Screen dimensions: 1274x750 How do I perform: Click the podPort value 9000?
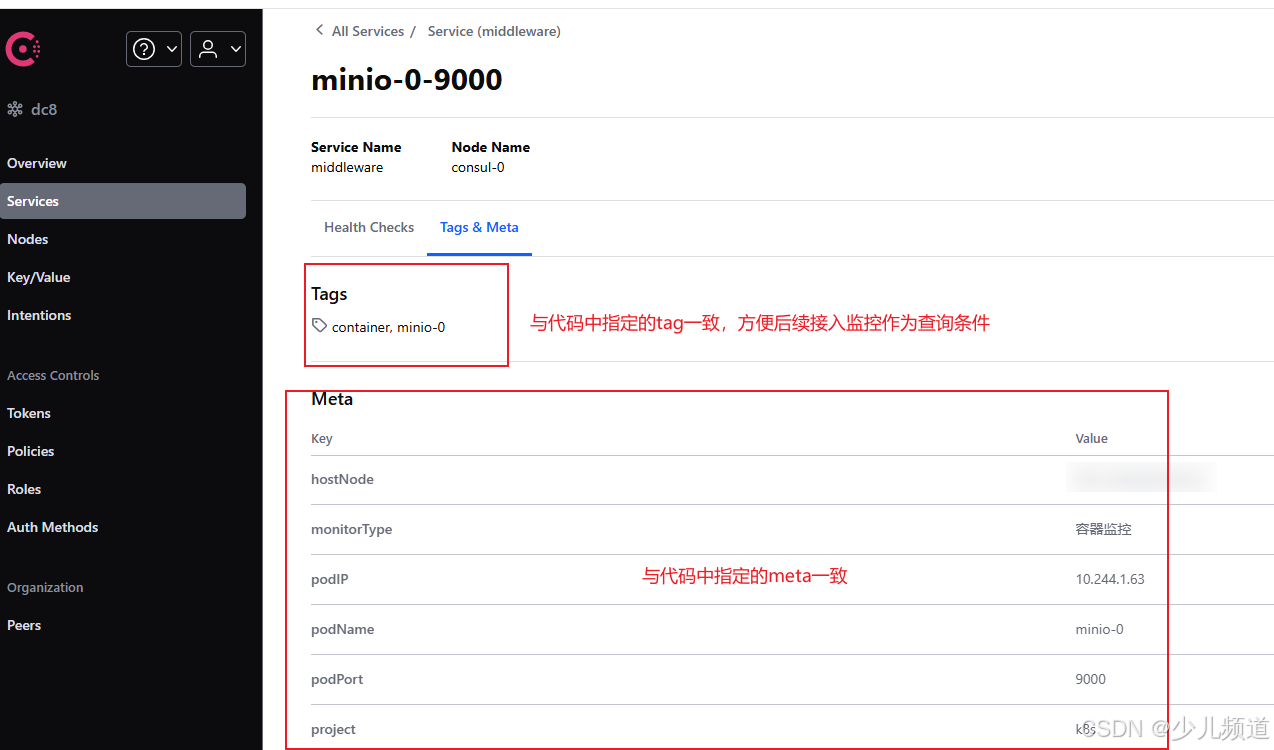point(1091,679)
